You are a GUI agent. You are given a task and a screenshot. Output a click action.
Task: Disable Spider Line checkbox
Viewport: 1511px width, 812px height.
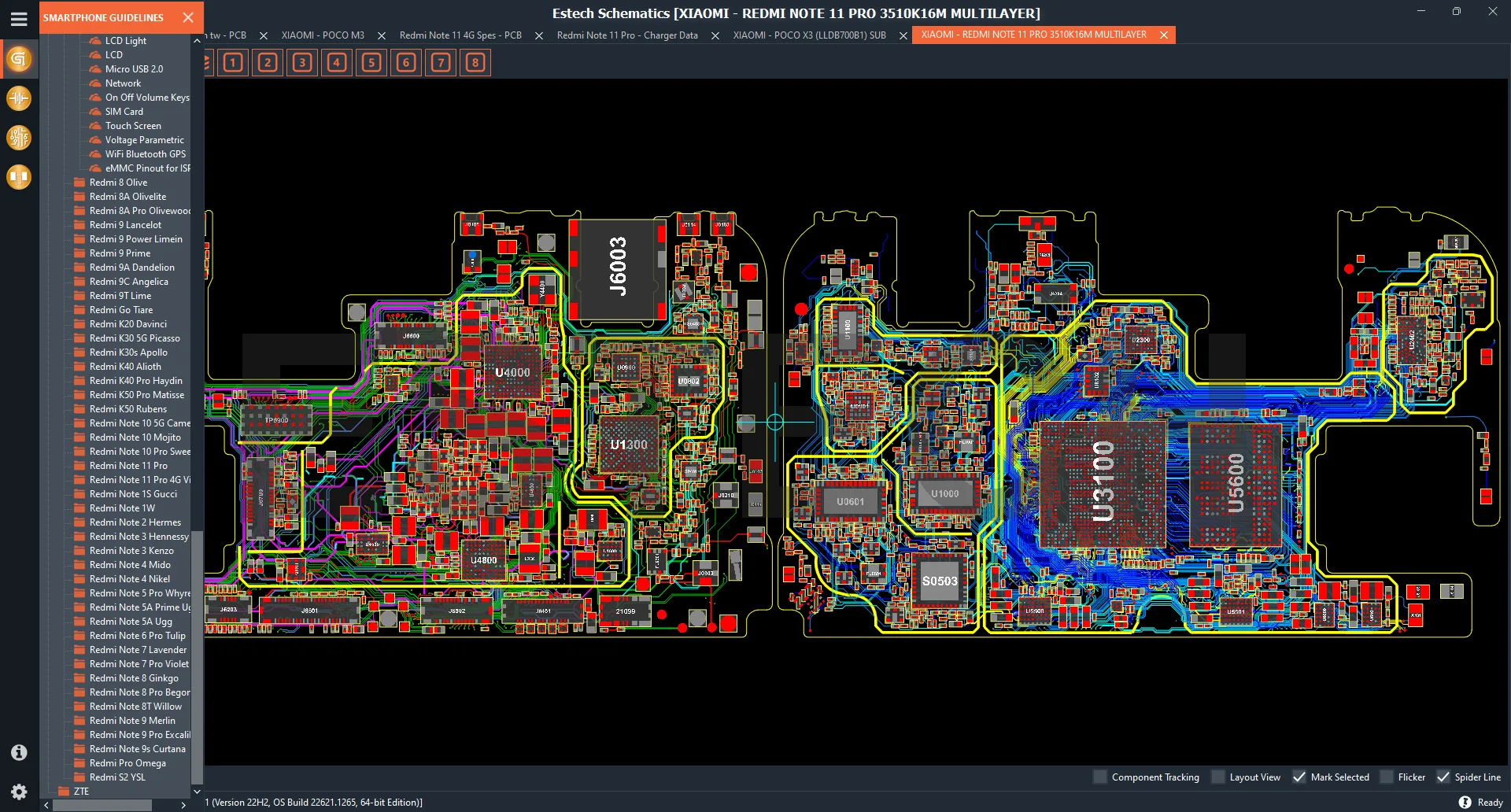tap(1443, 777)
